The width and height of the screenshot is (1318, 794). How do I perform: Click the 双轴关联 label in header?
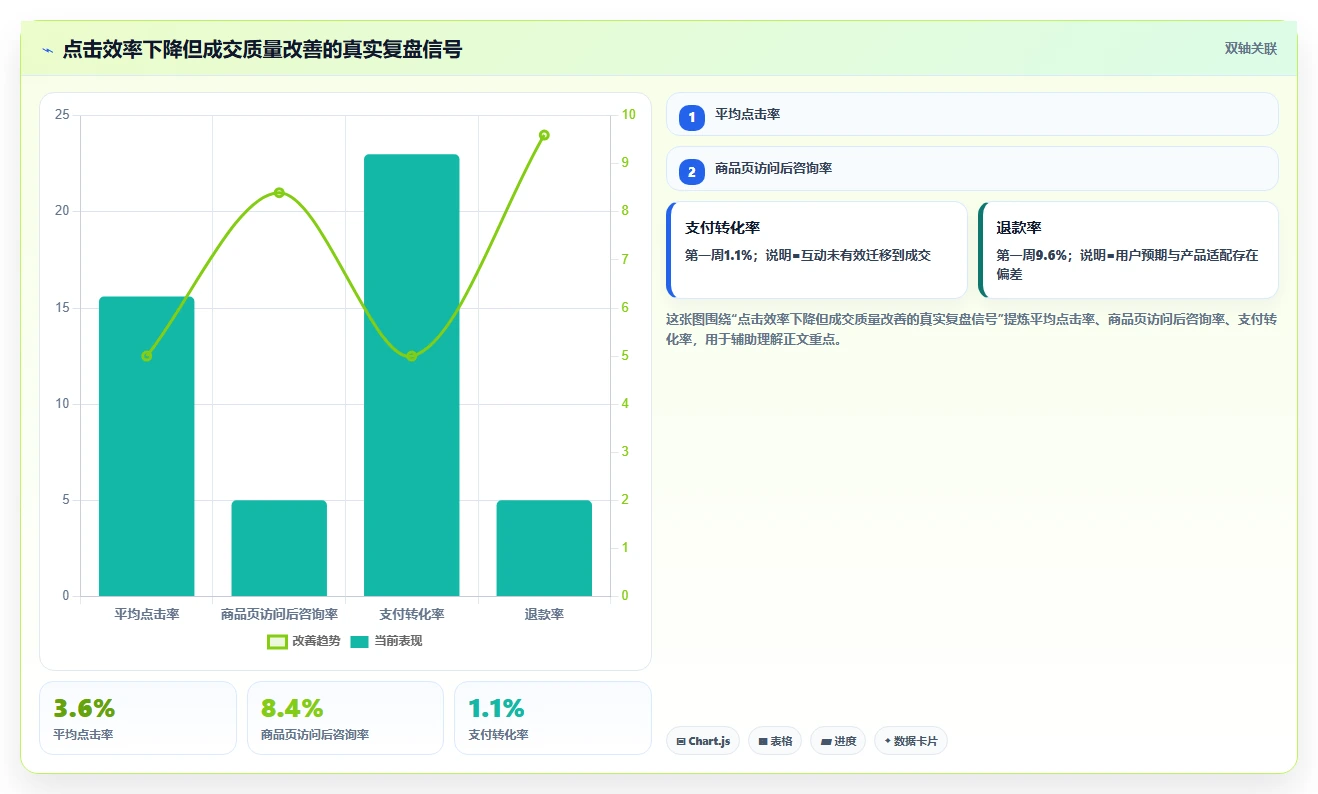(x=1251, y=48)
